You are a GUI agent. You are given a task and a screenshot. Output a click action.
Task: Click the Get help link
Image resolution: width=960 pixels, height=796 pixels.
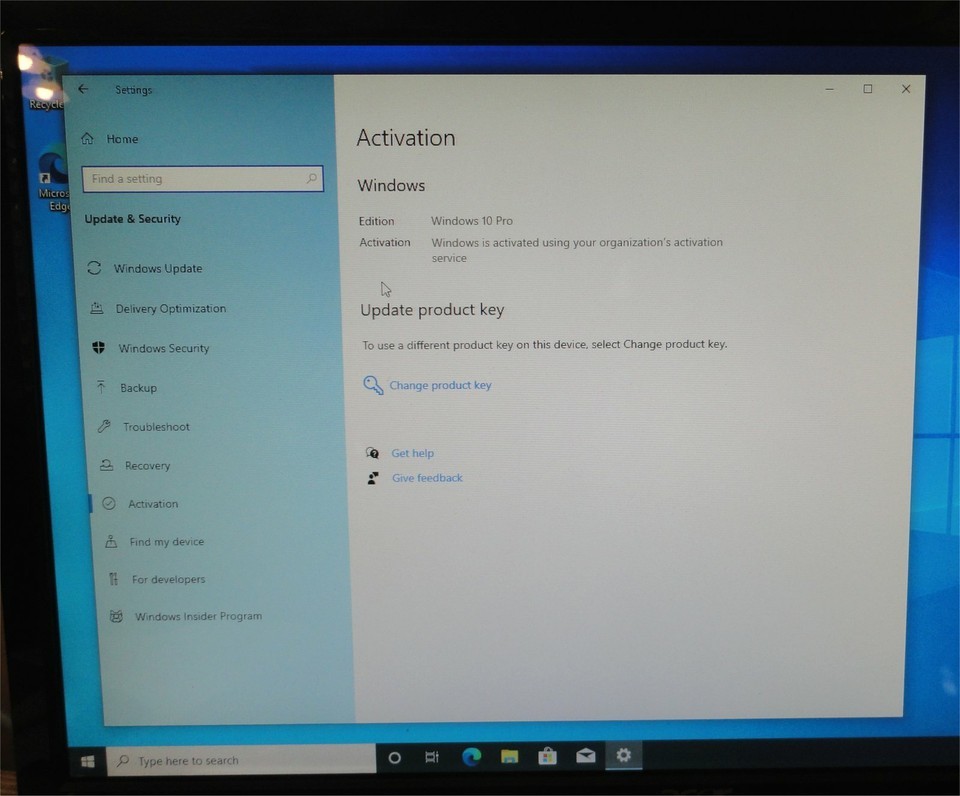click(412, 453)
